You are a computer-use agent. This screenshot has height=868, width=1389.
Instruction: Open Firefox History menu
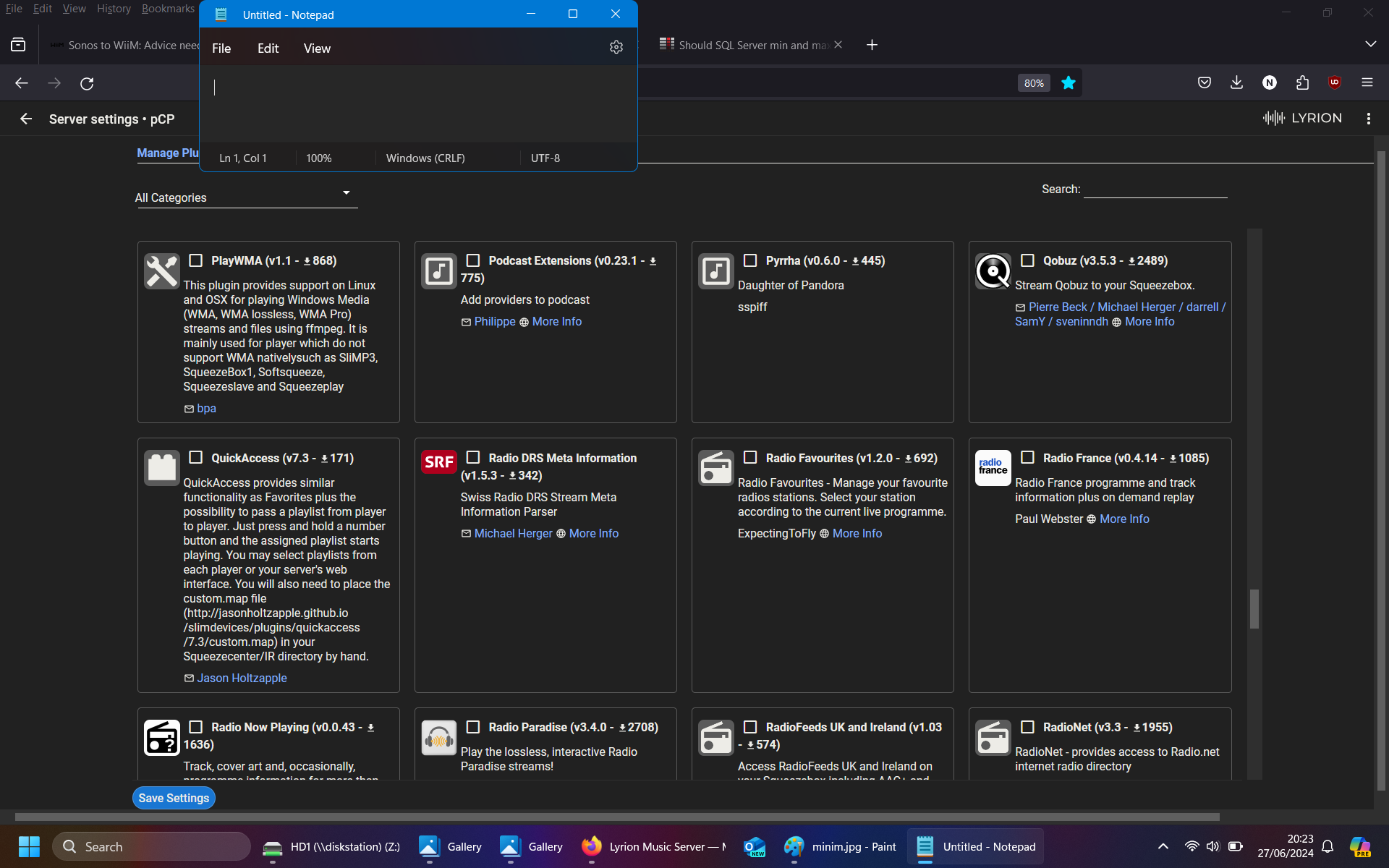[114, 9]
